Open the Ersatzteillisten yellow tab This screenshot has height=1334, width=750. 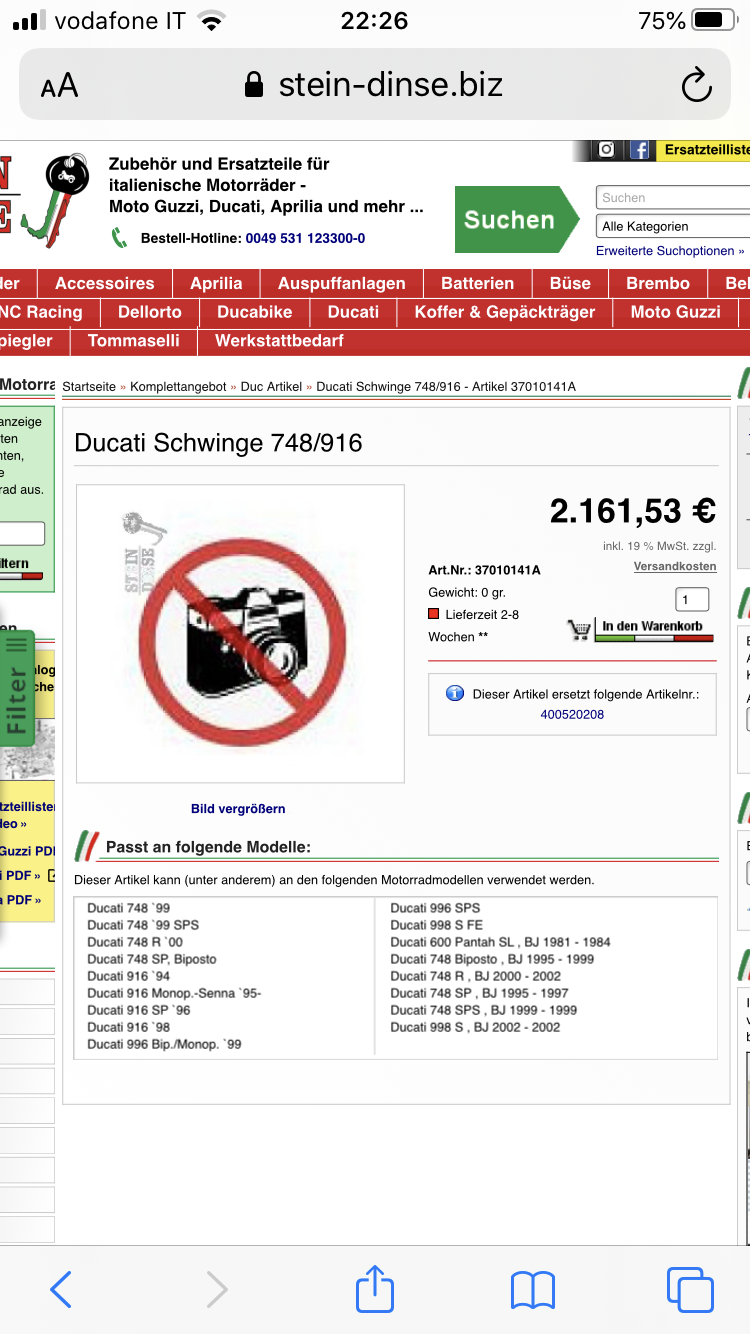coord(703,150)
